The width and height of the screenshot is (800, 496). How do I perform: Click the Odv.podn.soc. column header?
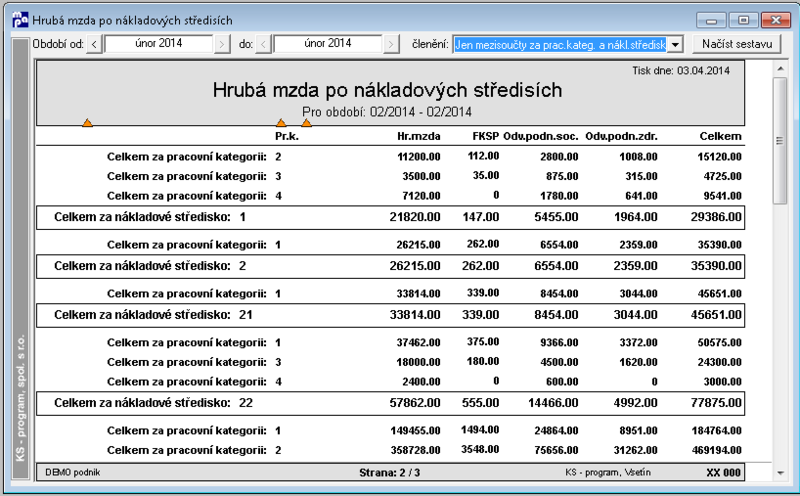tap(540, 136)
